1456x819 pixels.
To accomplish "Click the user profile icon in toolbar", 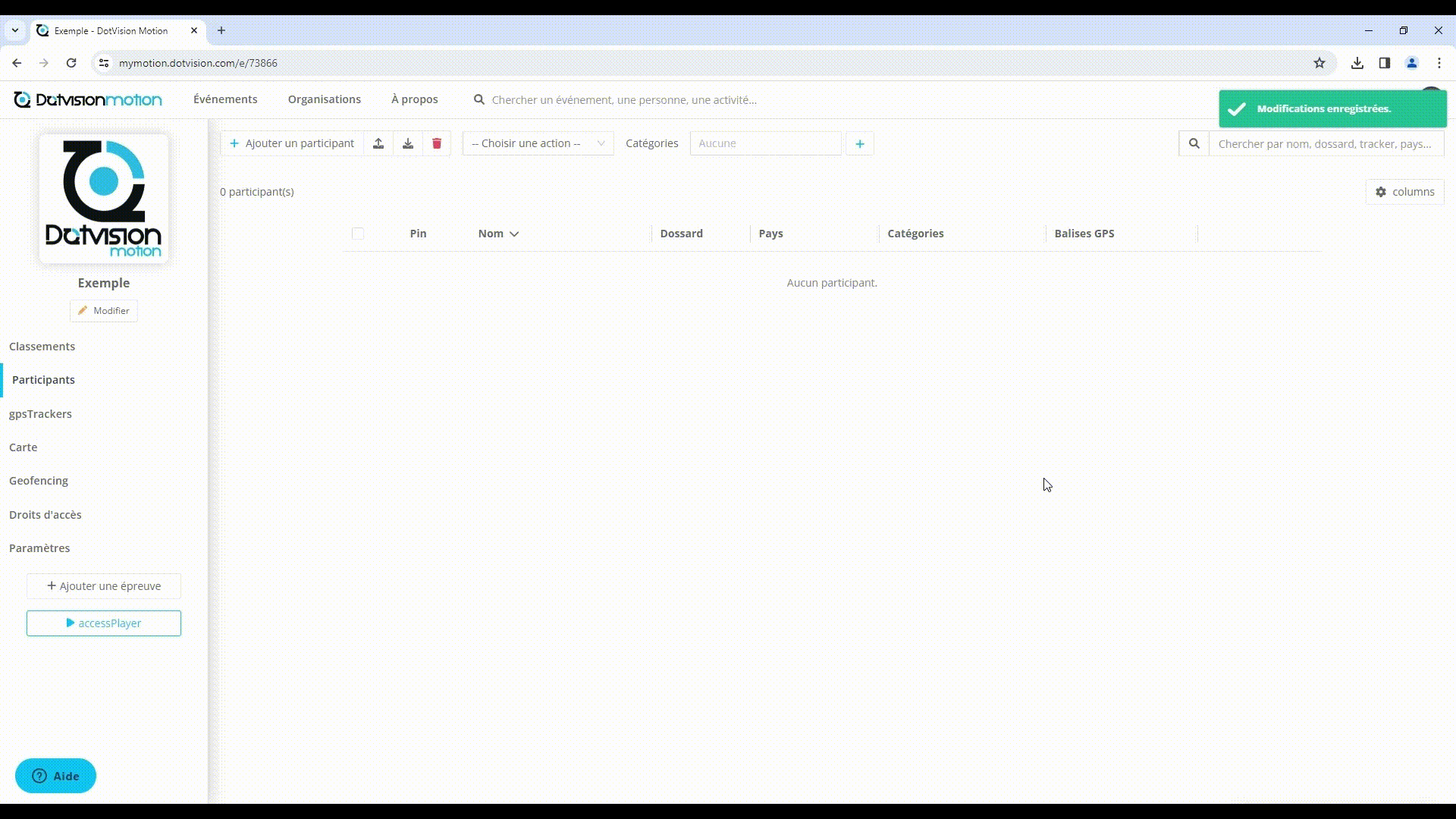I will point(1412,63).
